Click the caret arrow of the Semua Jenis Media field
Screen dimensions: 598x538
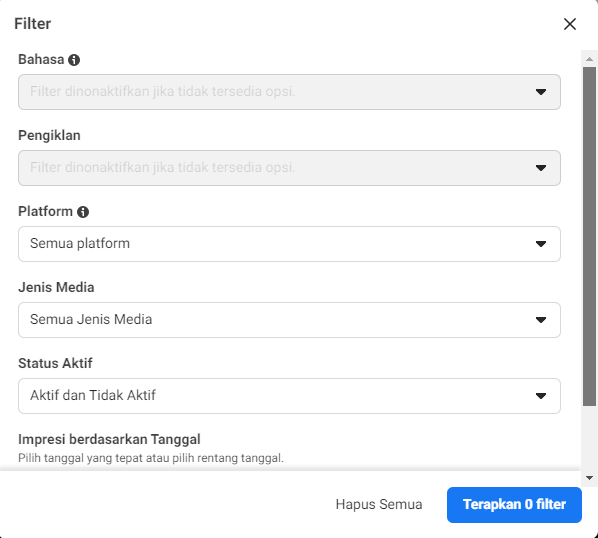(x=540, y=320)
